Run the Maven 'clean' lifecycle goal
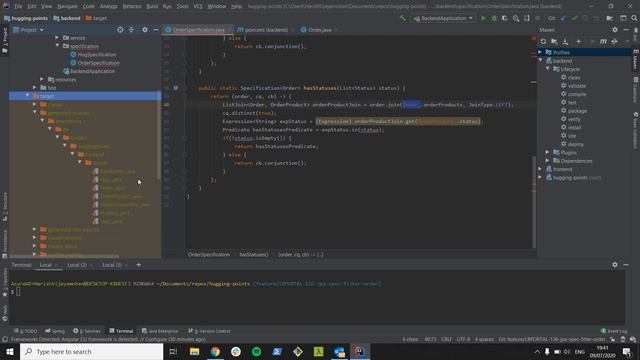 tap(574, 78)
